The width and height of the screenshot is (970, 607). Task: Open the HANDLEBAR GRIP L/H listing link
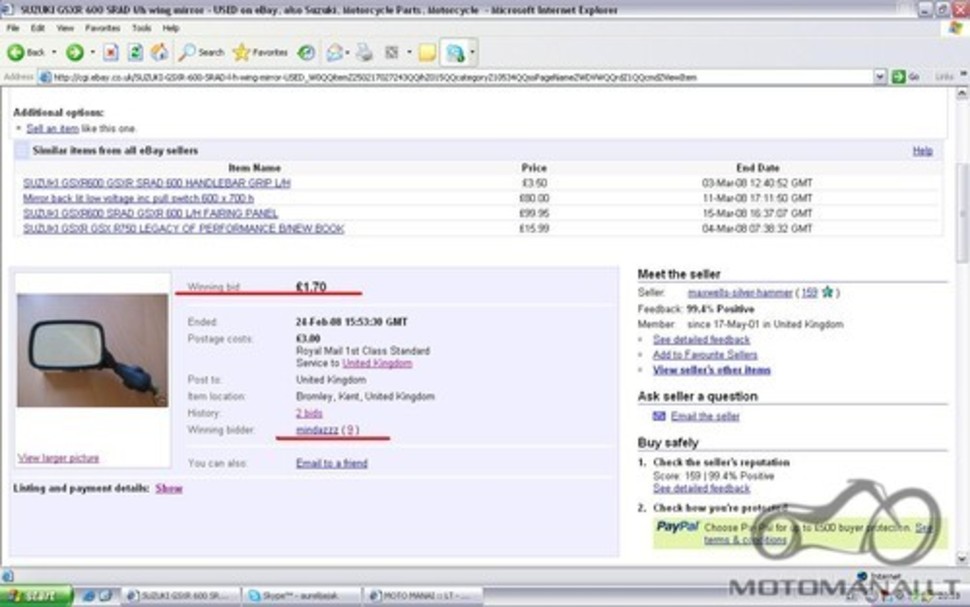[157, 183]
